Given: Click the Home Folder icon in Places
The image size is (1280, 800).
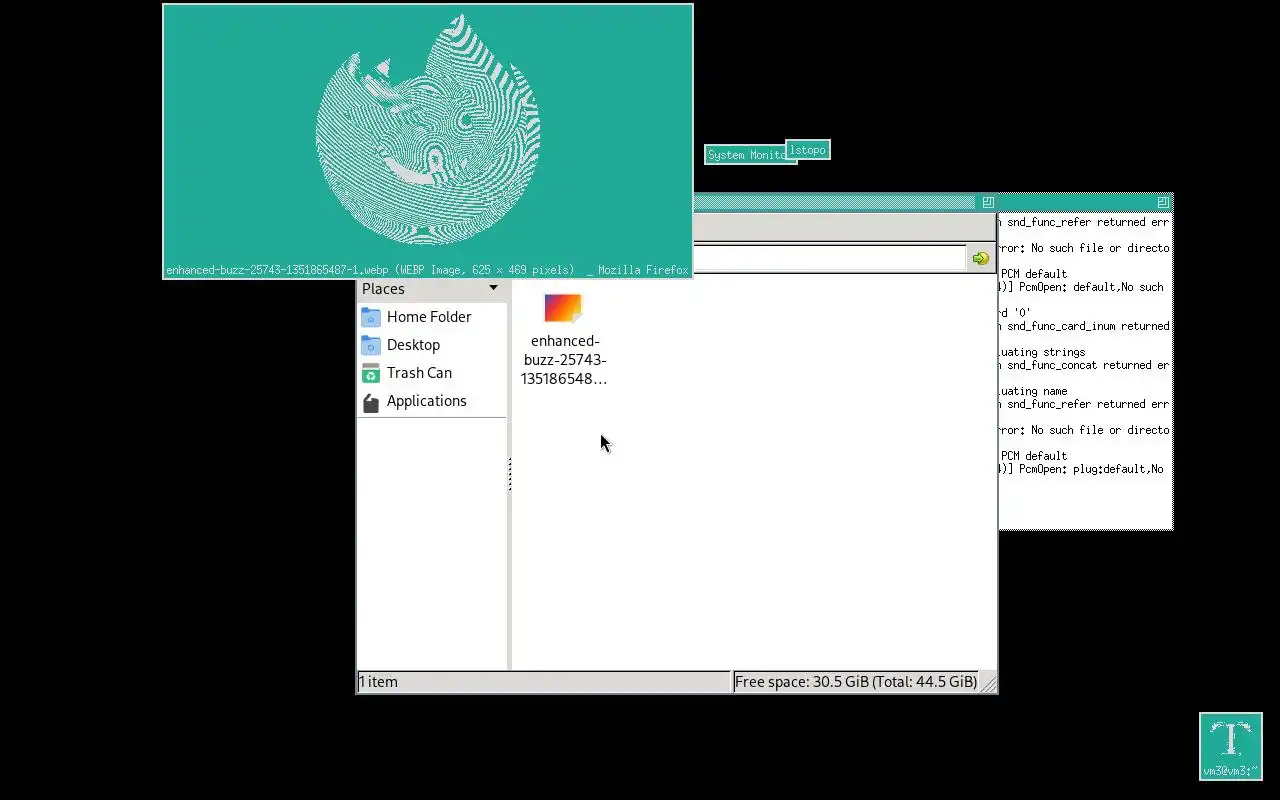Looking at the screenshot, I should point(371,317).
